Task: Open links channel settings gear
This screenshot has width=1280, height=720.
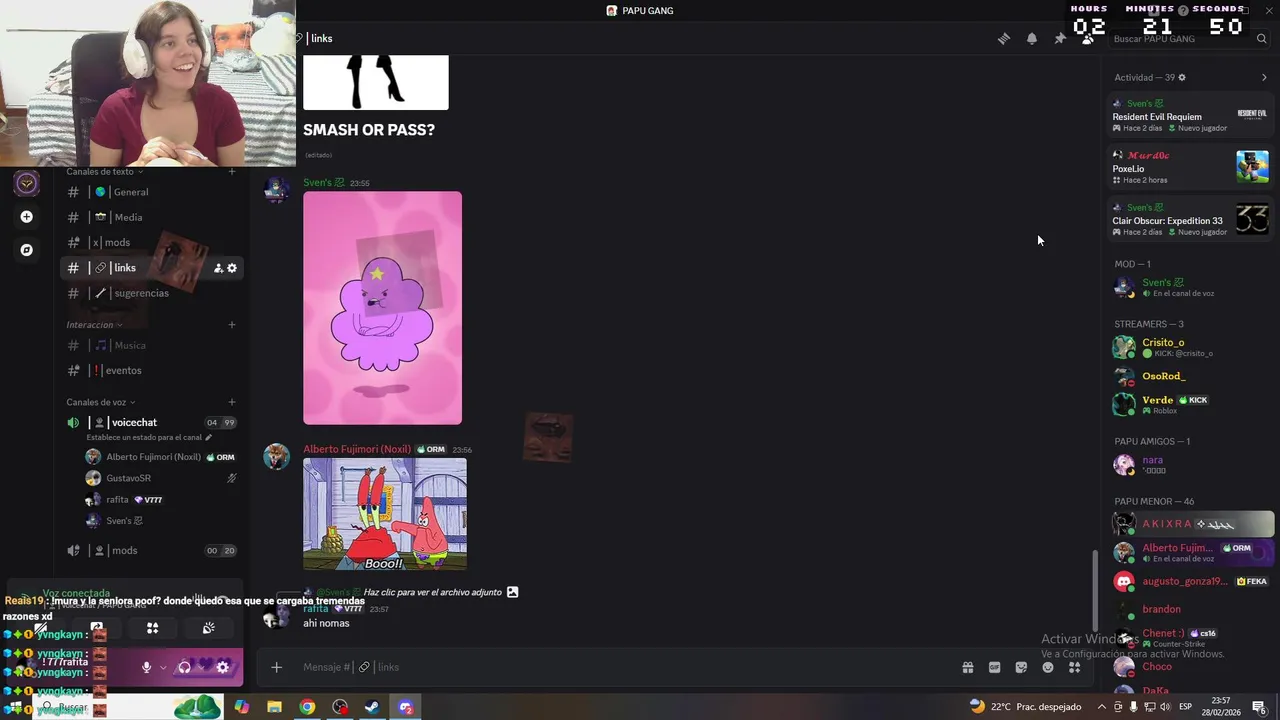Action: point(232,268)
